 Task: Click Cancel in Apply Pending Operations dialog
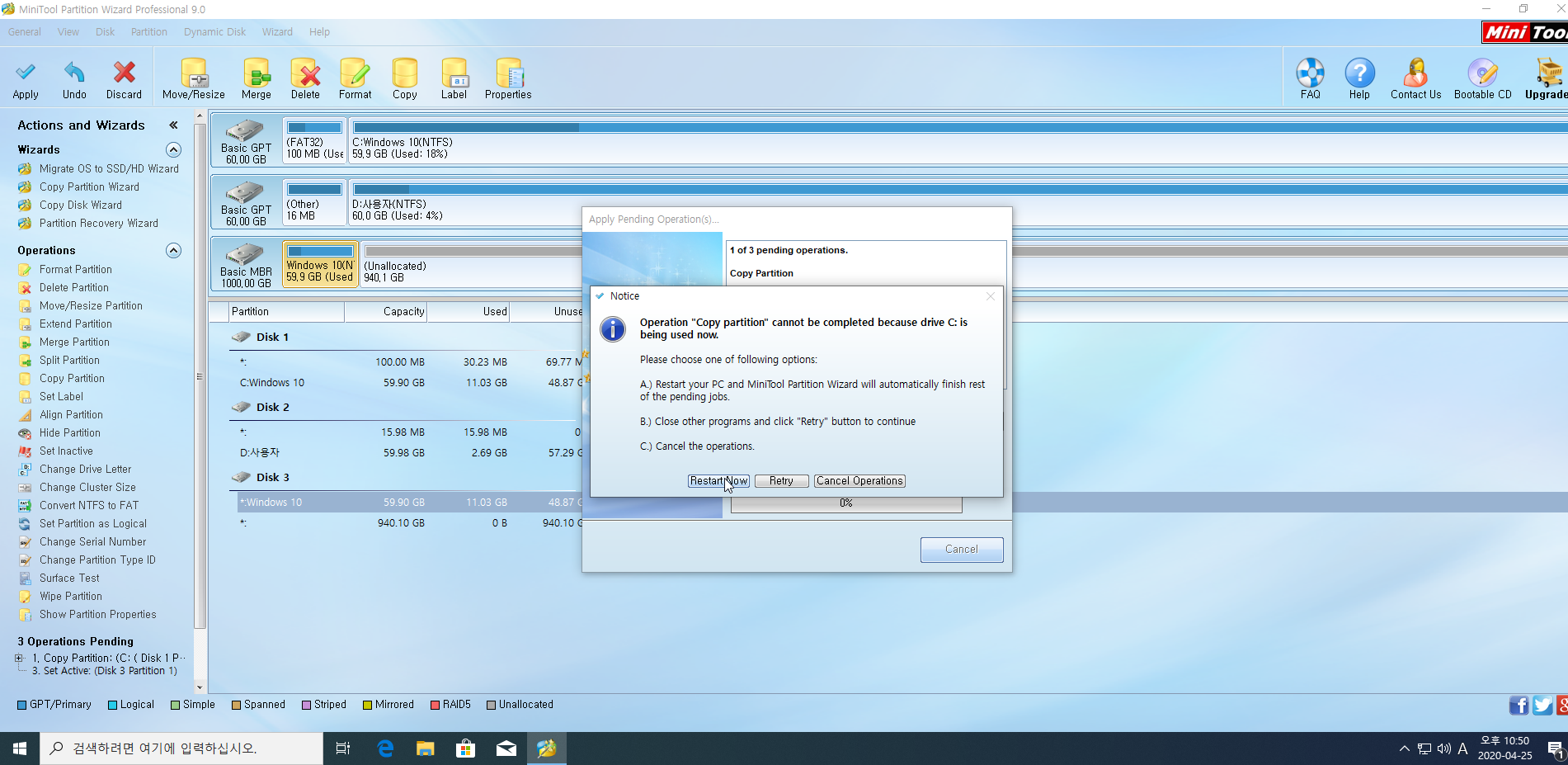[962, 550]
